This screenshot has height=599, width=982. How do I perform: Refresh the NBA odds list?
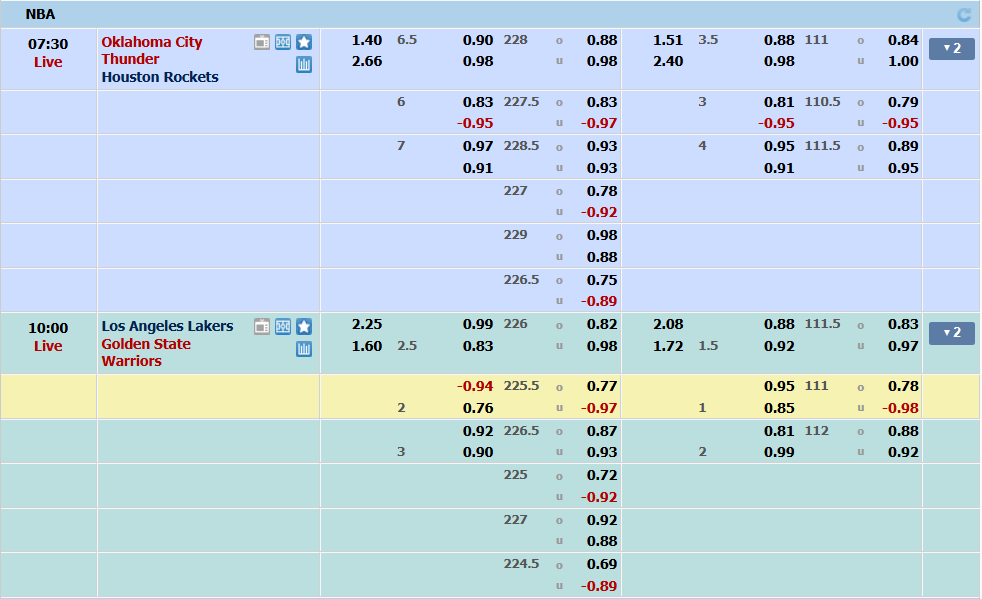[964, 14]
